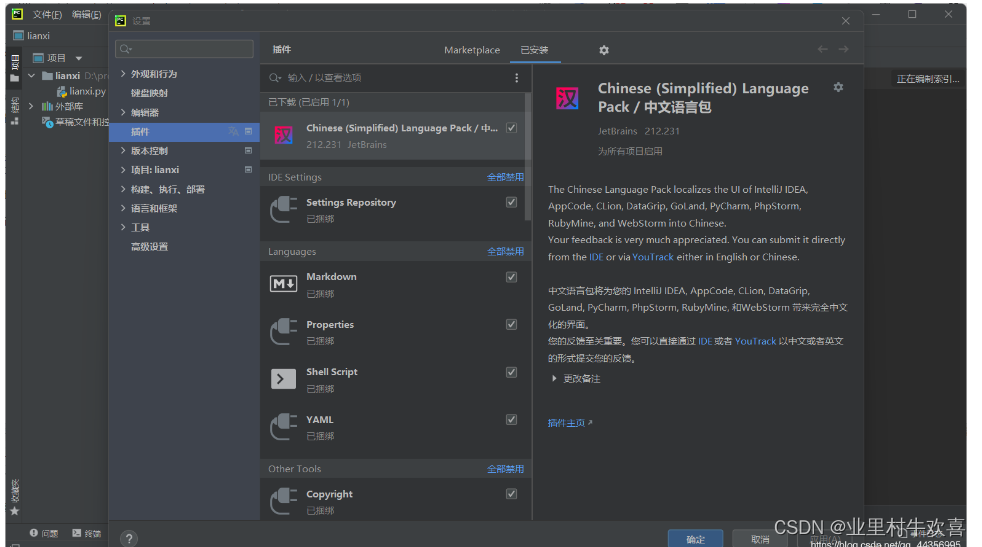Click the YAML plugin icon

283,427
